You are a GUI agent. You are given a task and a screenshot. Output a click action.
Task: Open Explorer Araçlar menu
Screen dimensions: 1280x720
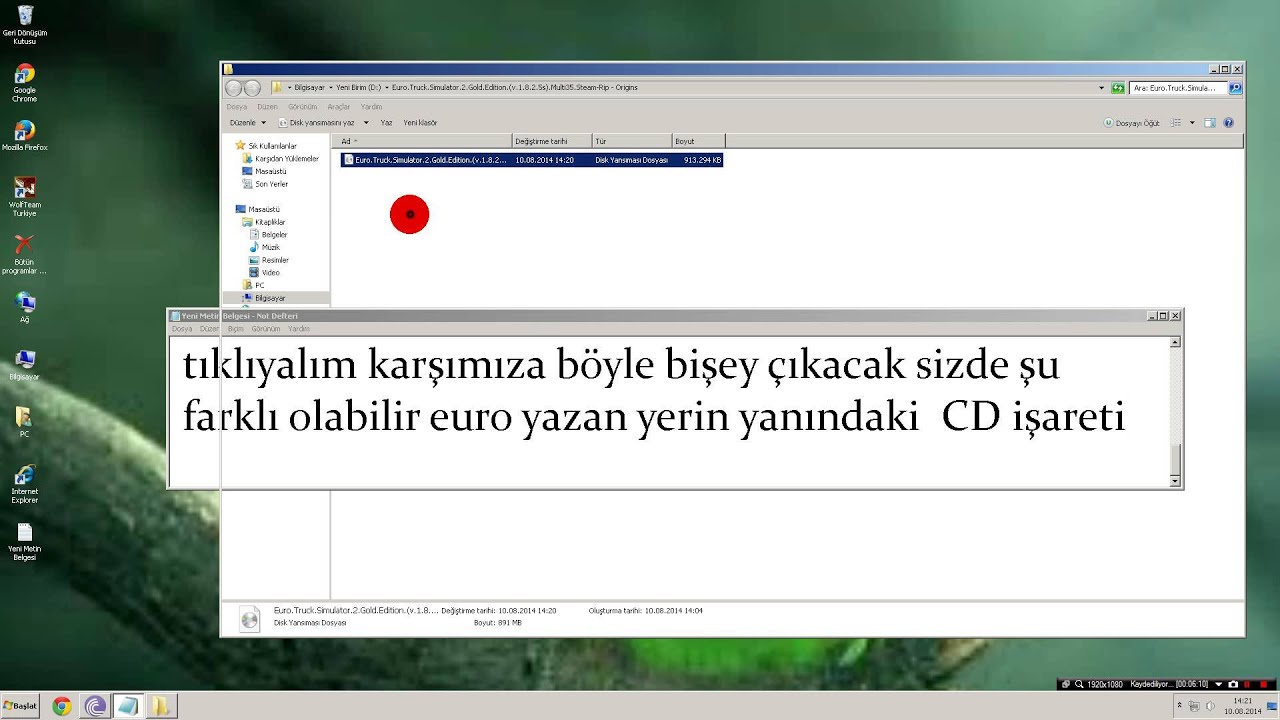click(339, 107)
